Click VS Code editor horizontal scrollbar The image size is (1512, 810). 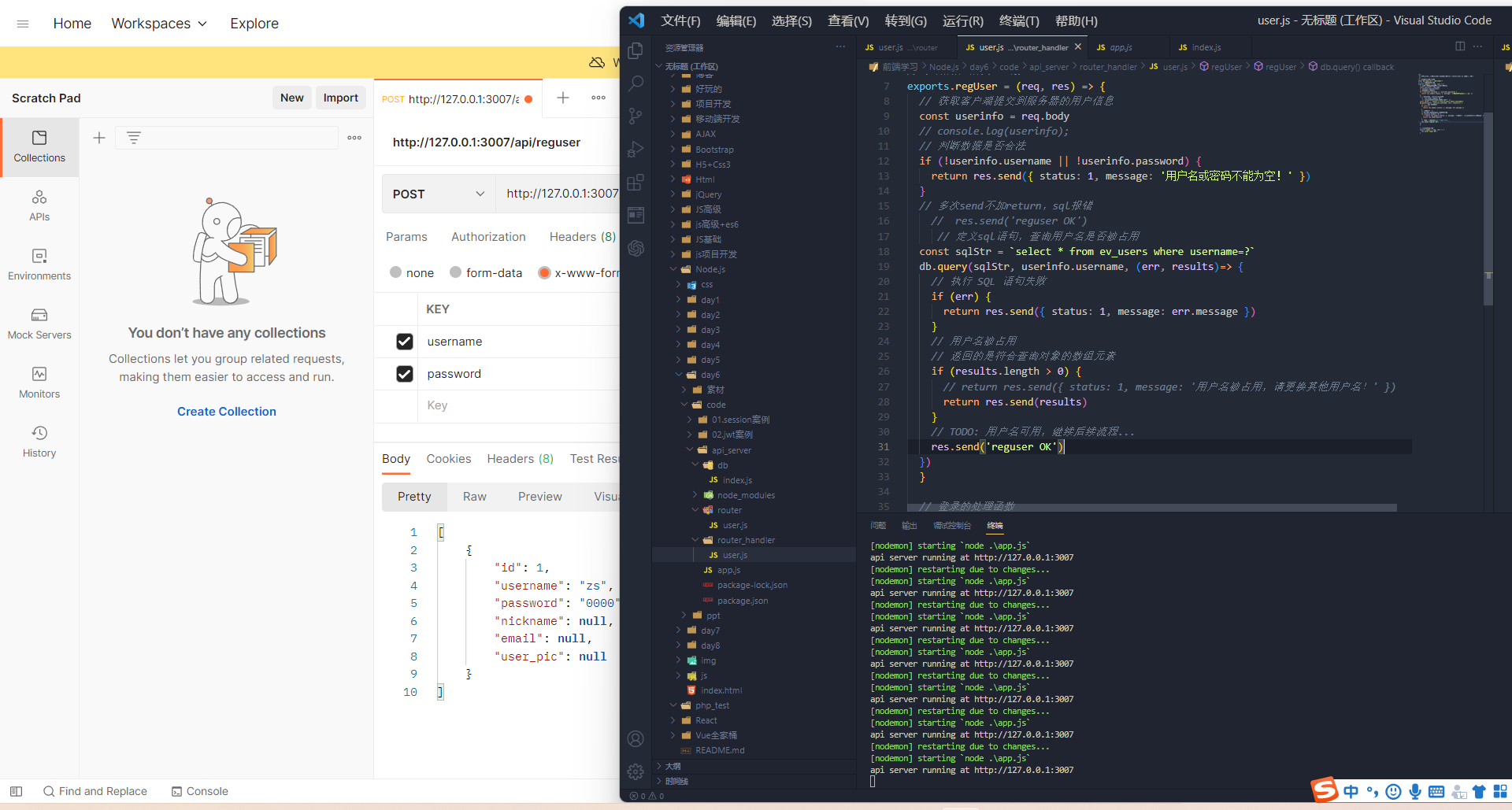click(1152, 508)
